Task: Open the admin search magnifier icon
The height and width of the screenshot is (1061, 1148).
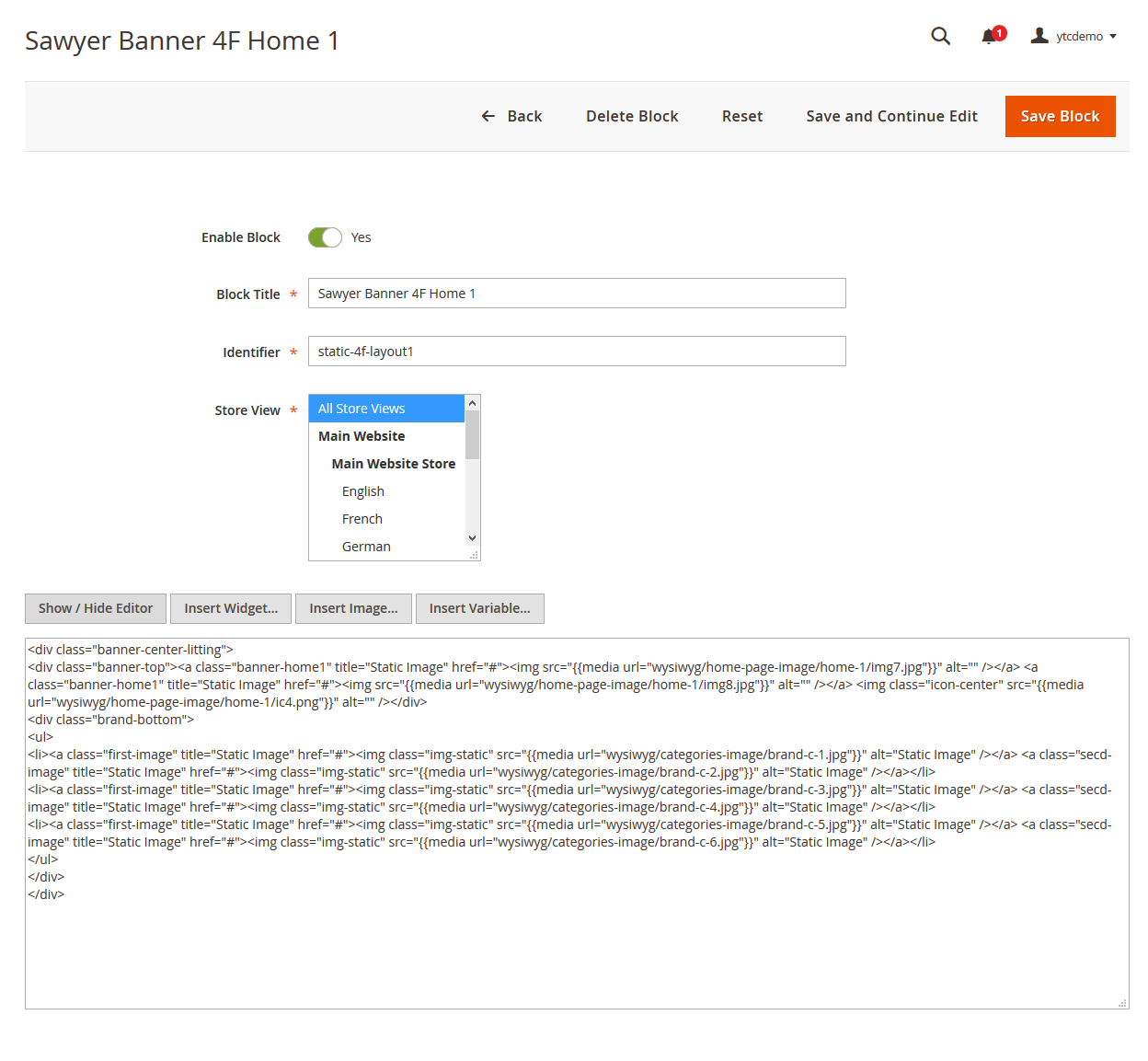Action: point(940,36)
